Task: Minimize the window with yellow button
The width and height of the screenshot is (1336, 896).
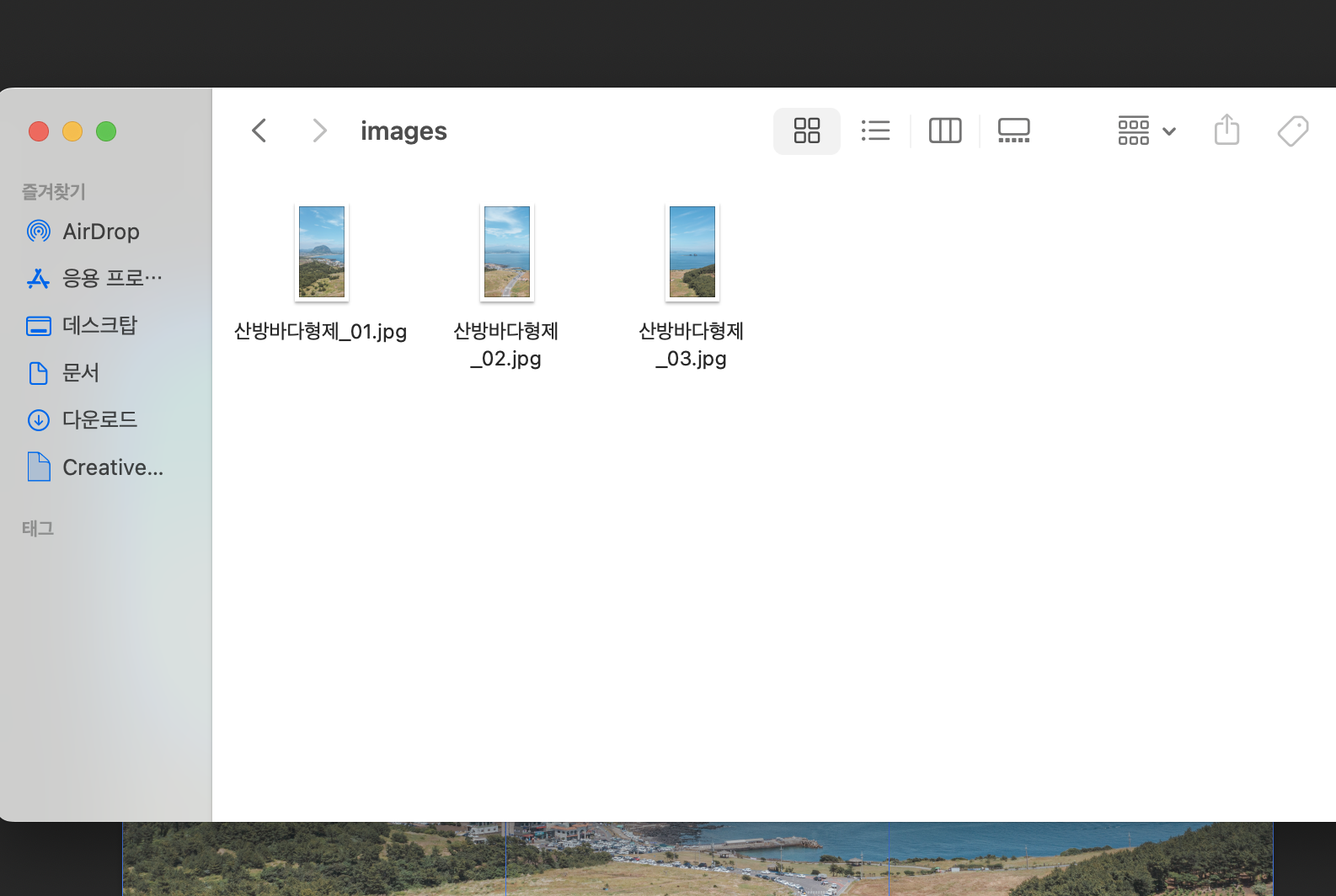Action: (72, 131)
